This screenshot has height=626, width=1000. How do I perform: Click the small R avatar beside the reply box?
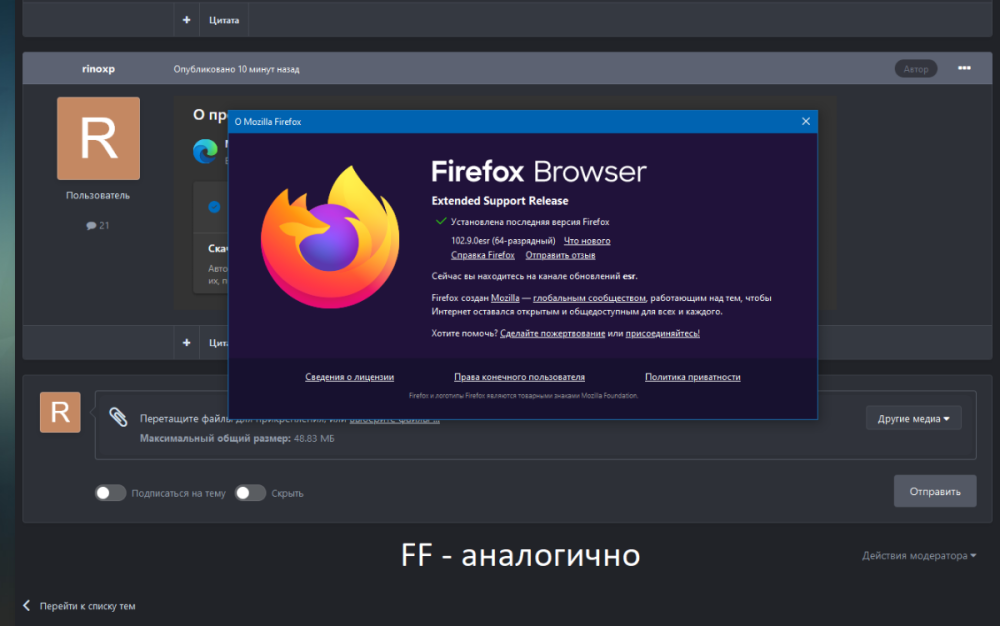tap(60, 413)
